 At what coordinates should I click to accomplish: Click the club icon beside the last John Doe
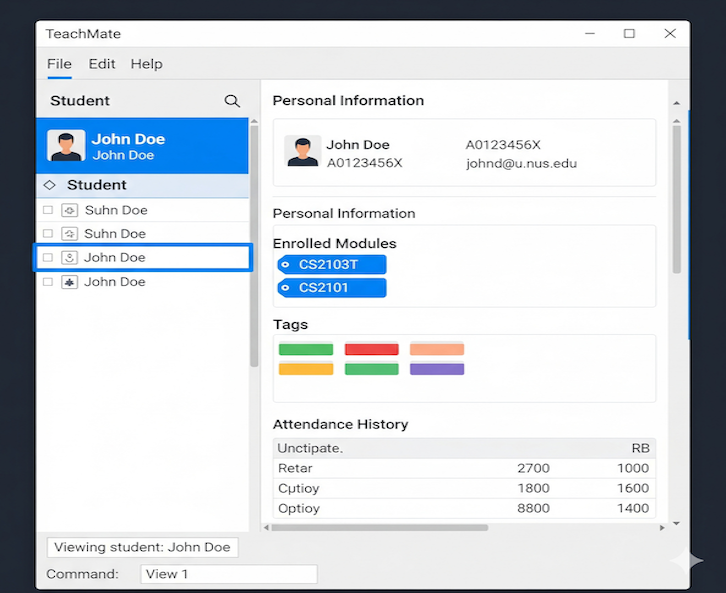point(69,282)
